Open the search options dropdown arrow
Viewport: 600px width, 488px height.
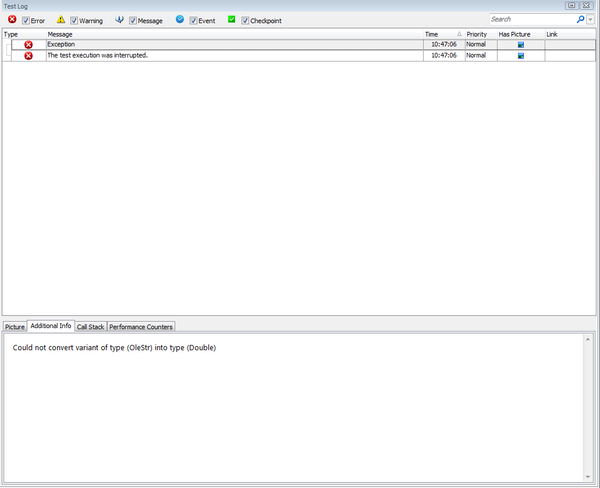click(x=590, y=19)
